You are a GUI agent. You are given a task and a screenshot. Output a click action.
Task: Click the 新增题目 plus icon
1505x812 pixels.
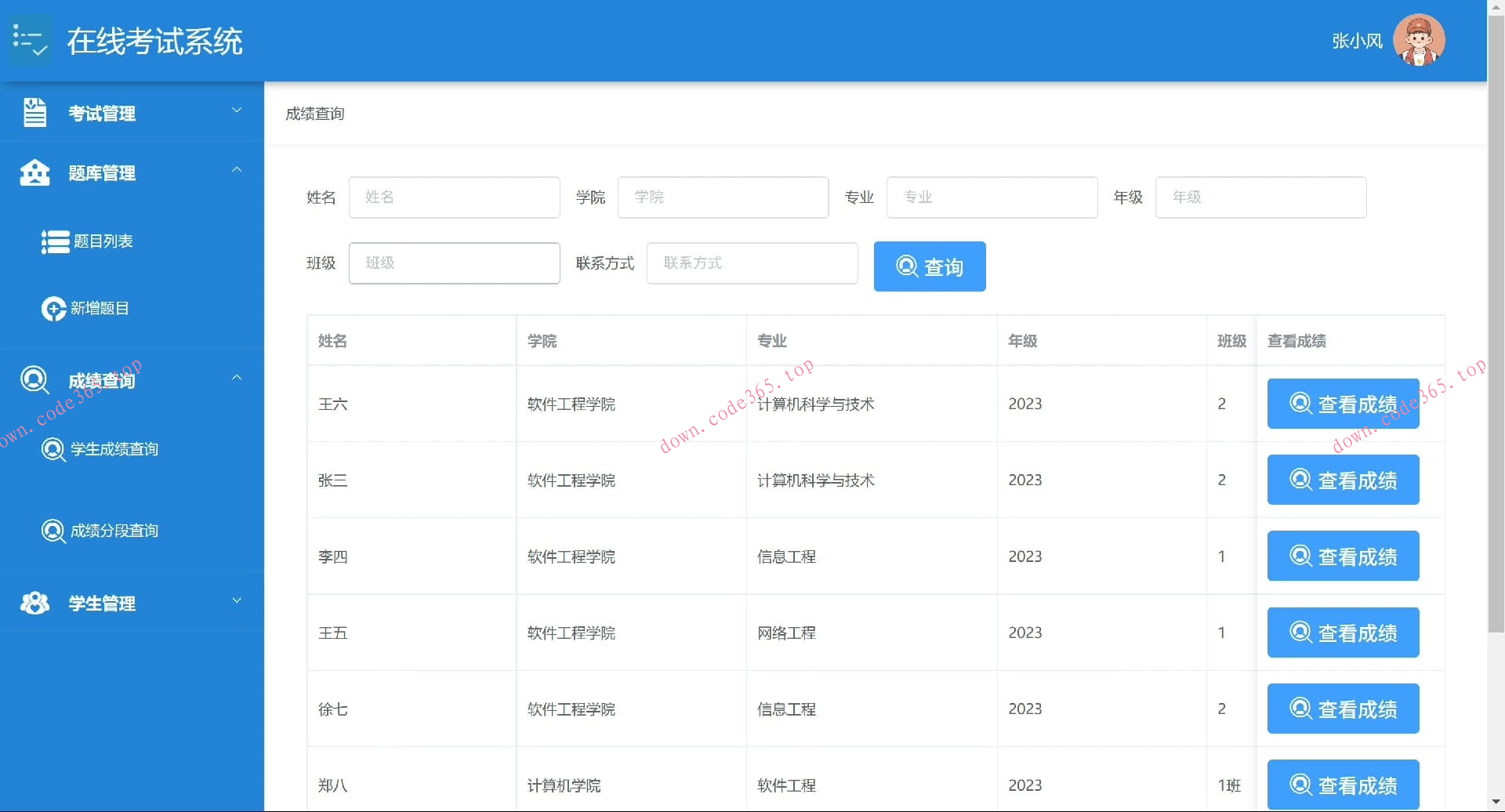(53, 308)
